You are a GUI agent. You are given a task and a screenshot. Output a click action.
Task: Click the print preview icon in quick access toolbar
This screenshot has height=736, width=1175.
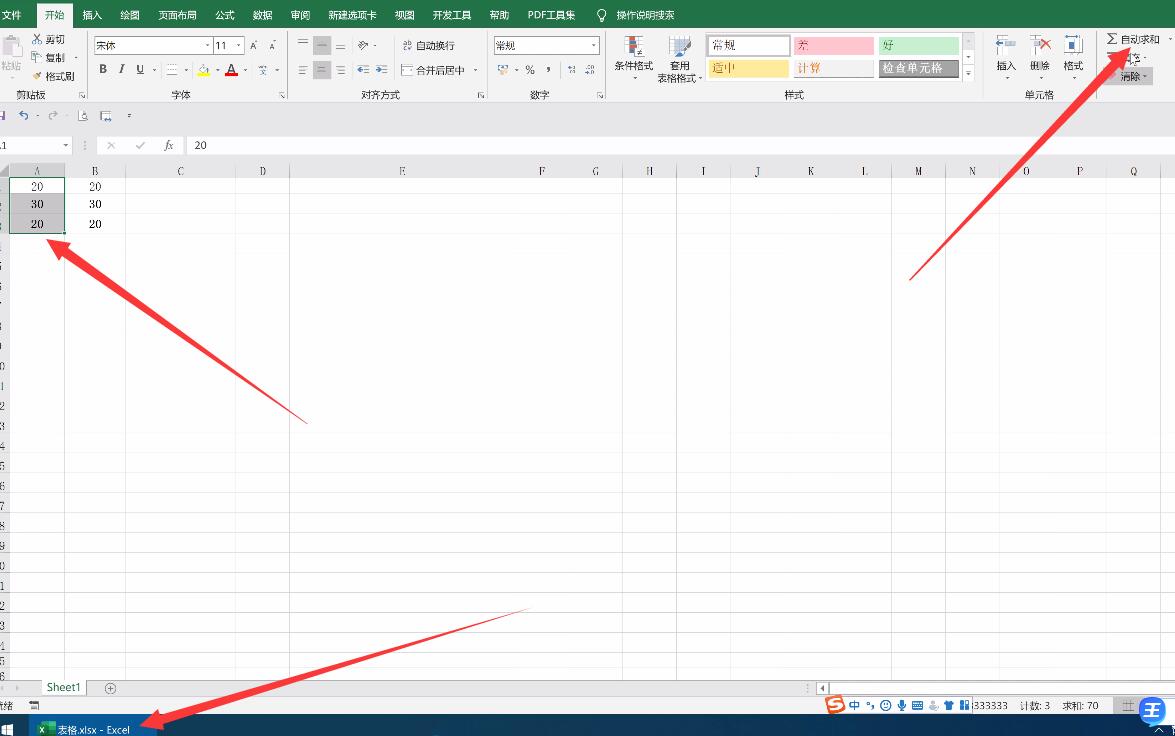coord(83,115)
